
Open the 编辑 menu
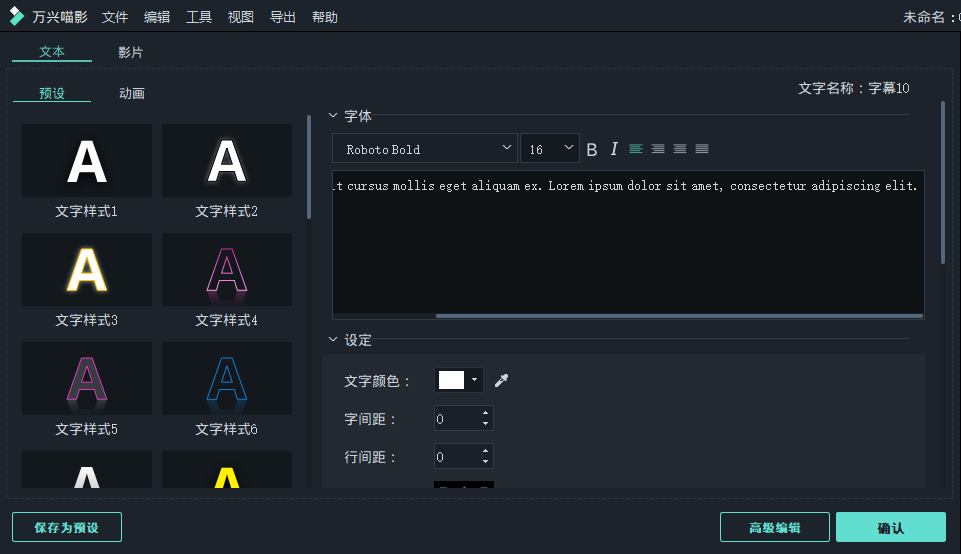tap(157, 17)
